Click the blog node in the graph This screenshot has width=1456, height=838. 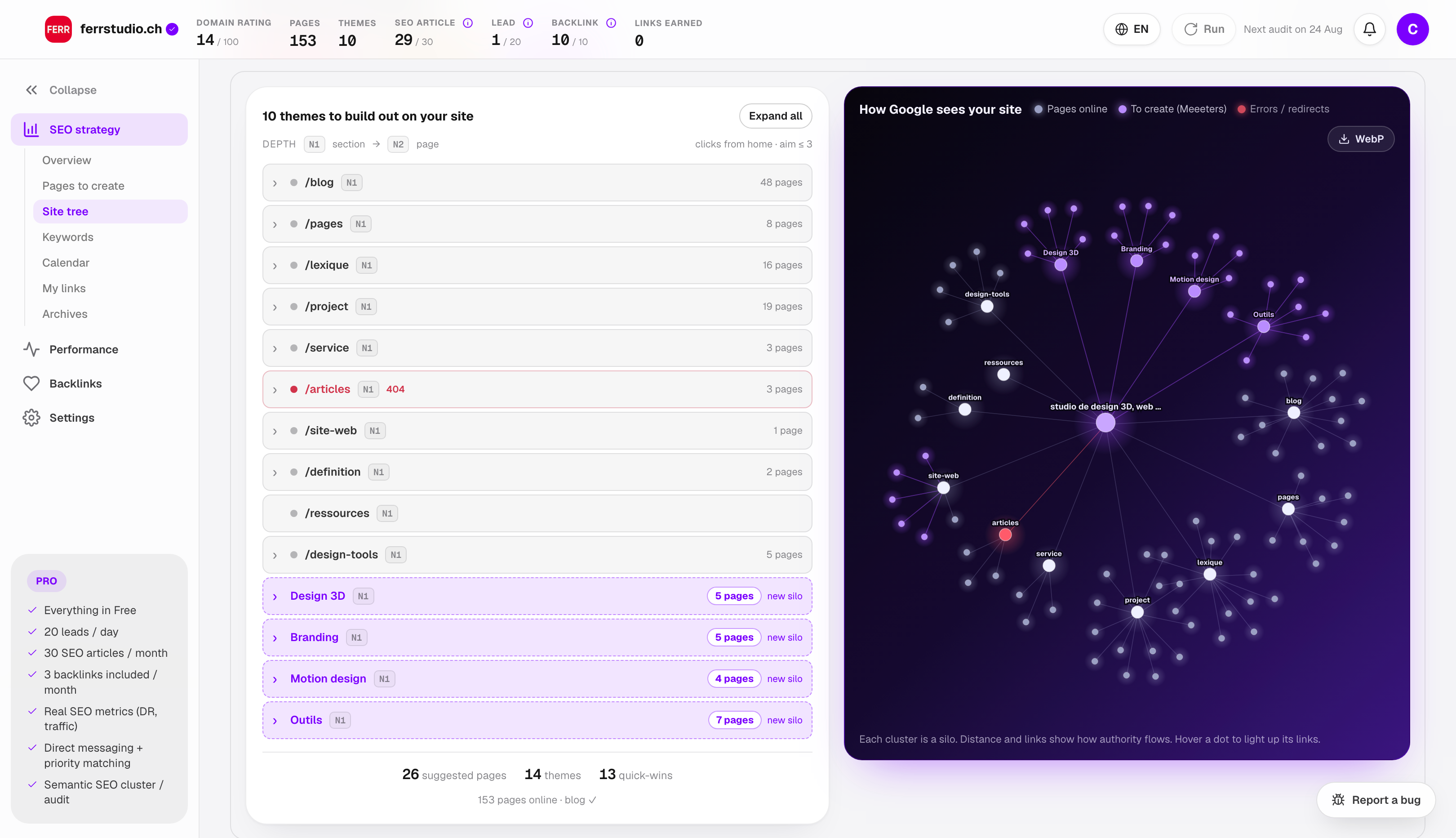click(1294, 413)
